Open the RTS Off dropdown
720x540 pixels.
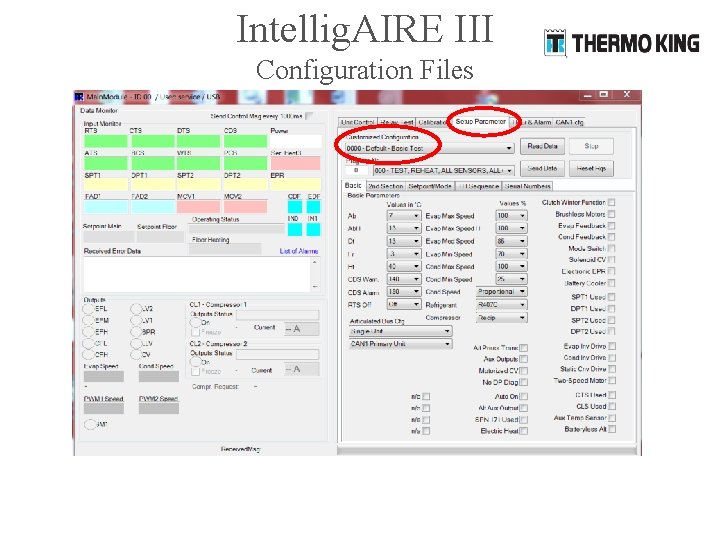point(404,304)
